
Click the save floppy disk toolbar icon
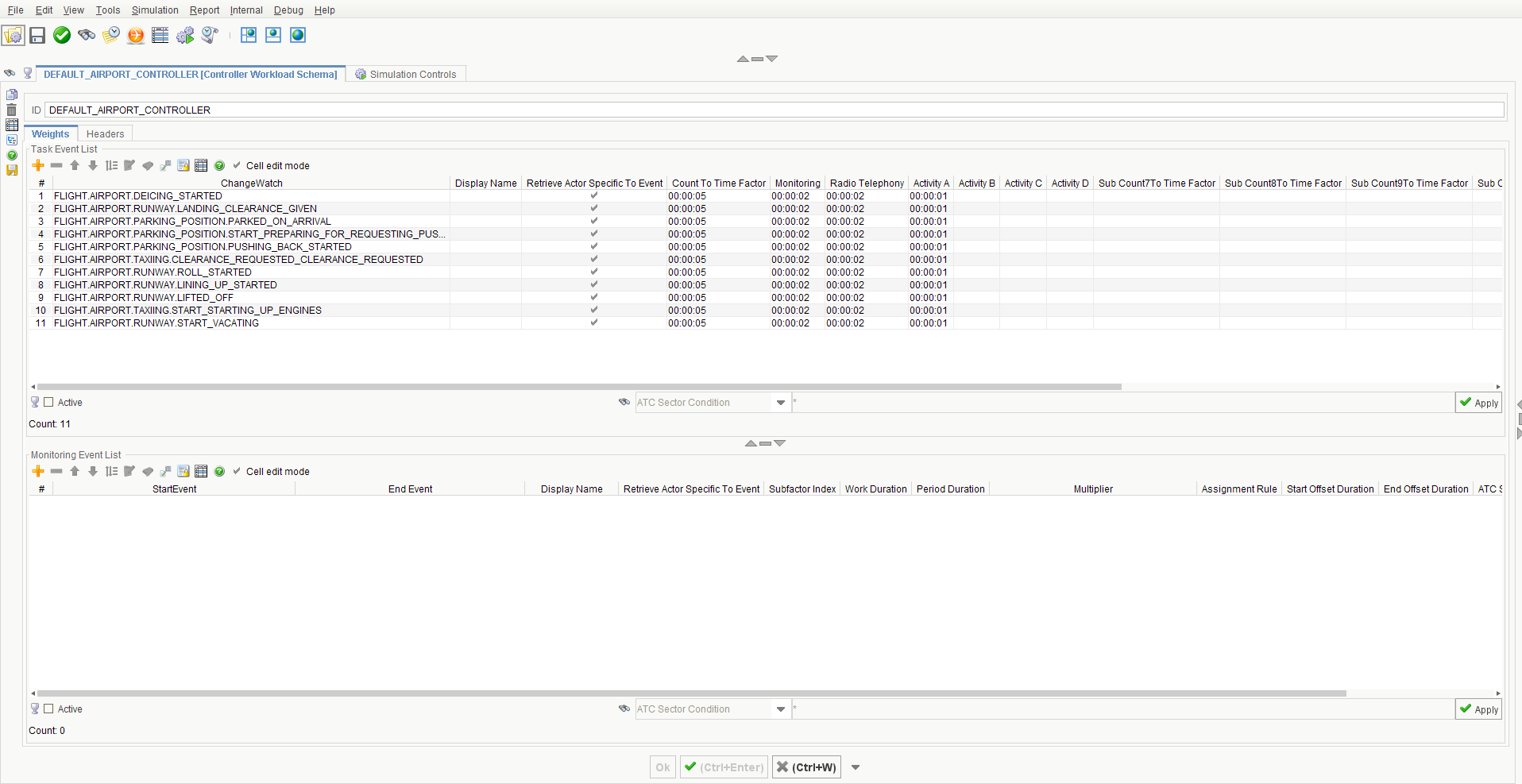pyautogui.click(x=37, y=35)
